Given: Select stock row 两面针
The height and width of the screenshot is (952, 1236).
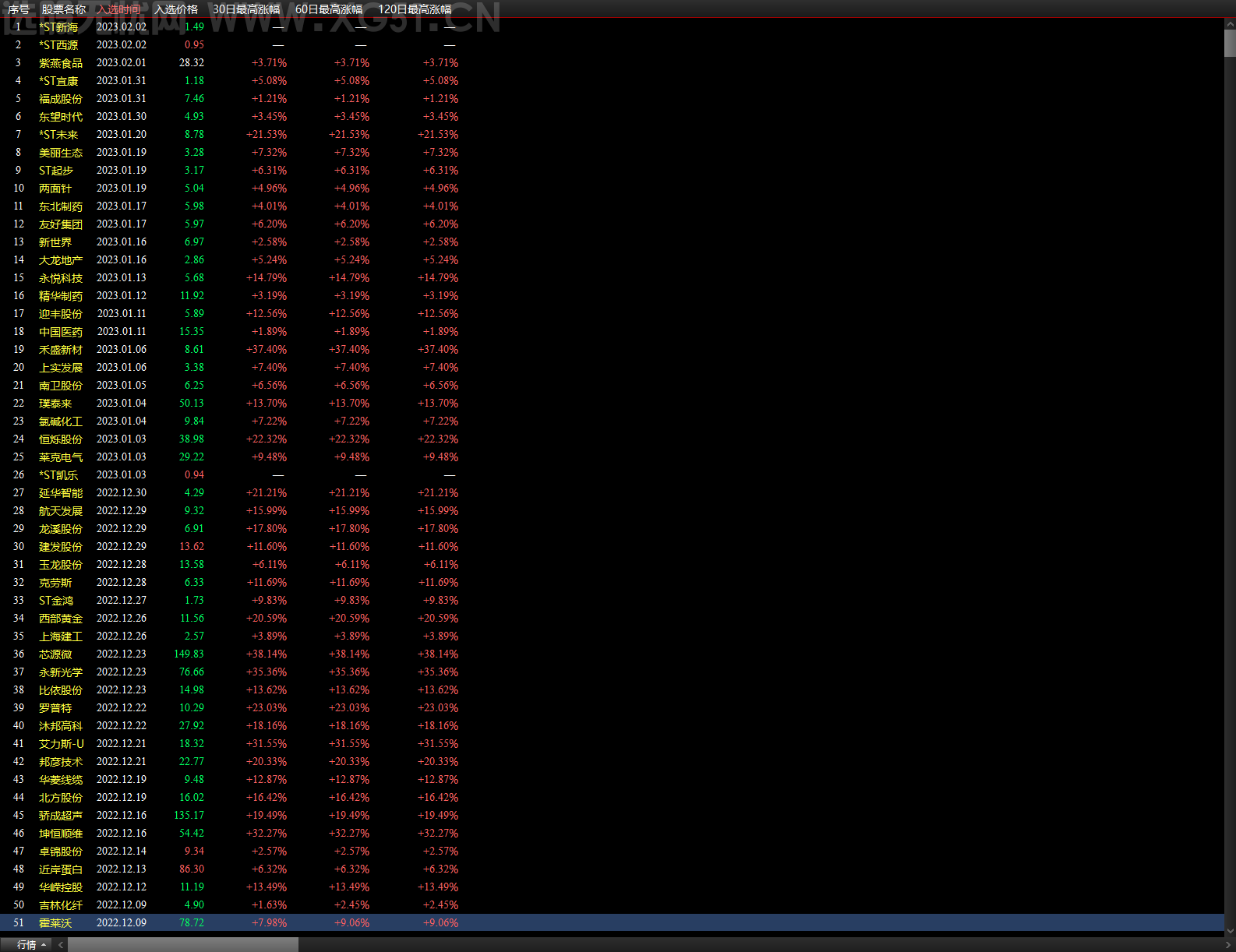Looking at the screenshot, I should tap(612, 188).
